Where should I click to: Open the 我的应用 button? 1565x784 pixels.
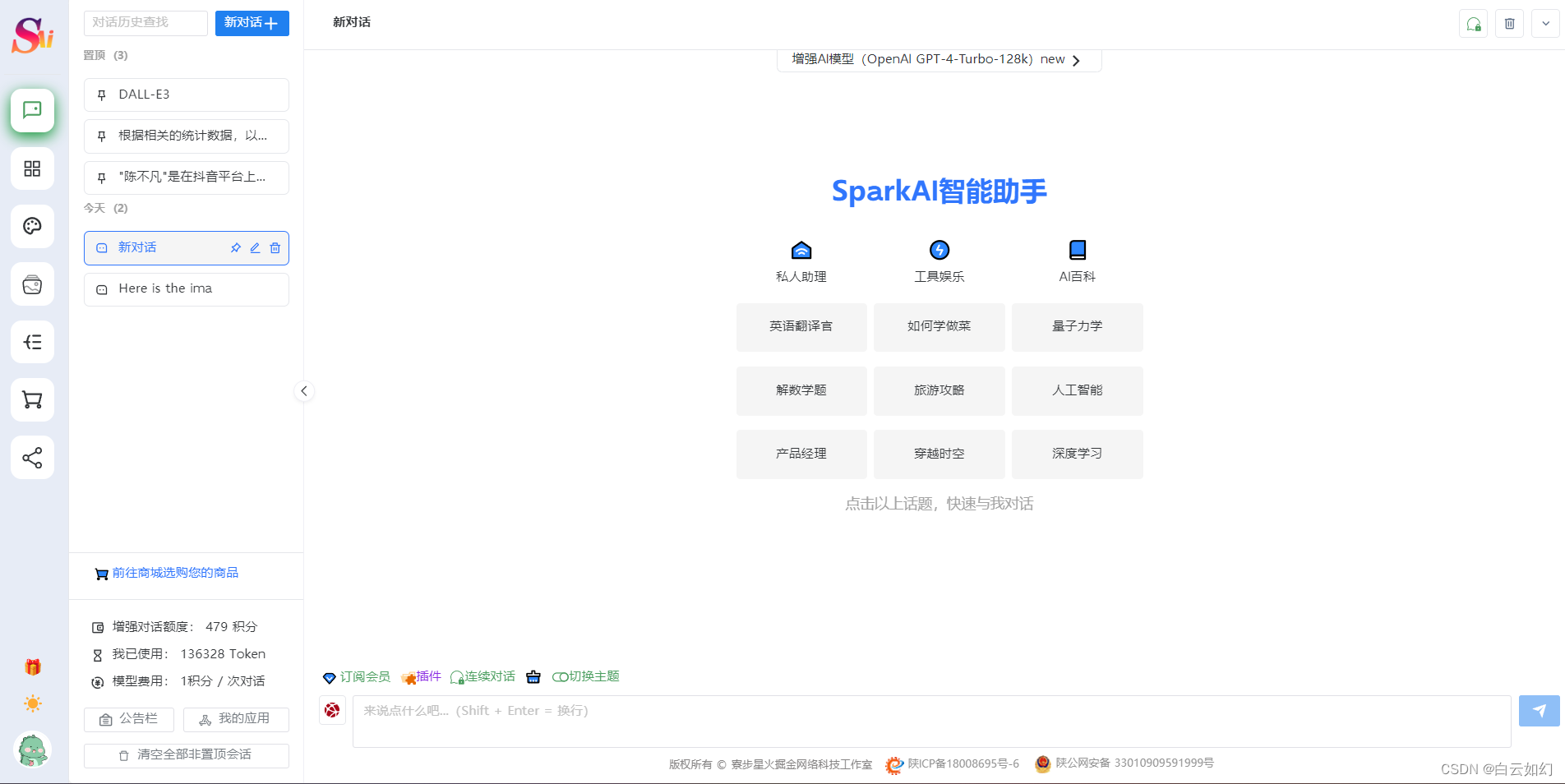pyautogui.click(x=236, y=719)
